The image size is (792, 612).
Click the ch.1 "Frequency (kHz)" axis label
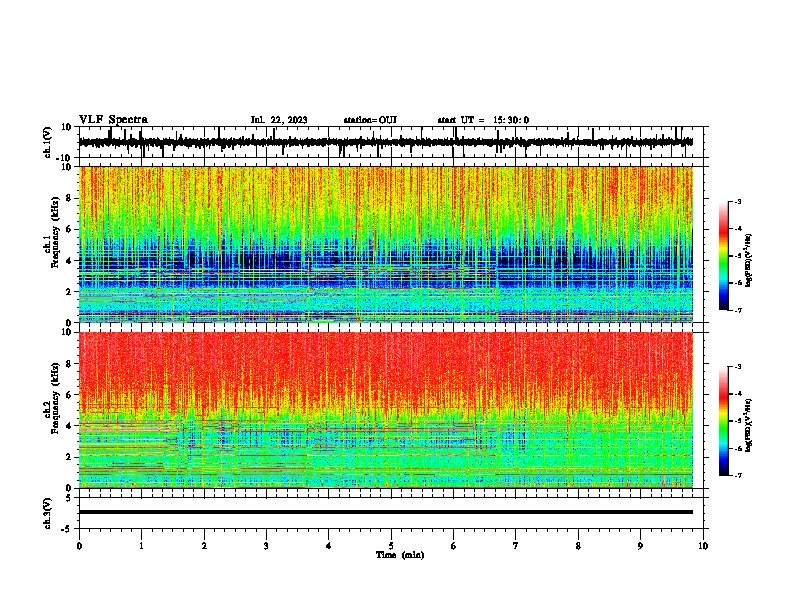pyautogui.click(x=55, y=233)
